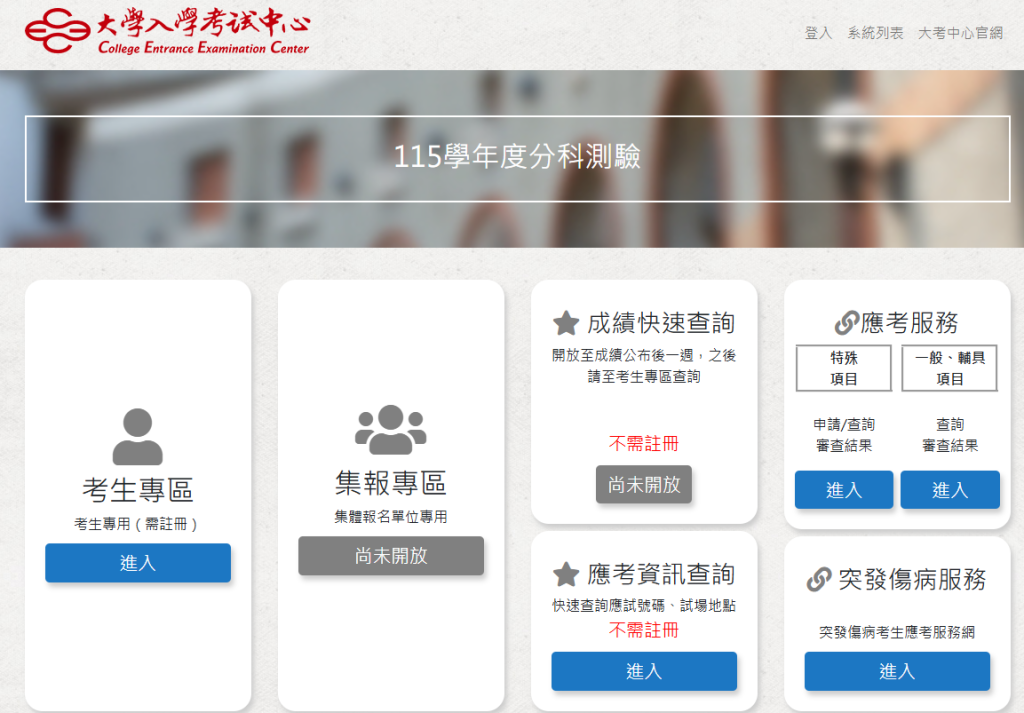Click the 突發傷病服務 heading text
1024x713 pixels.
[x=912, y=579]
